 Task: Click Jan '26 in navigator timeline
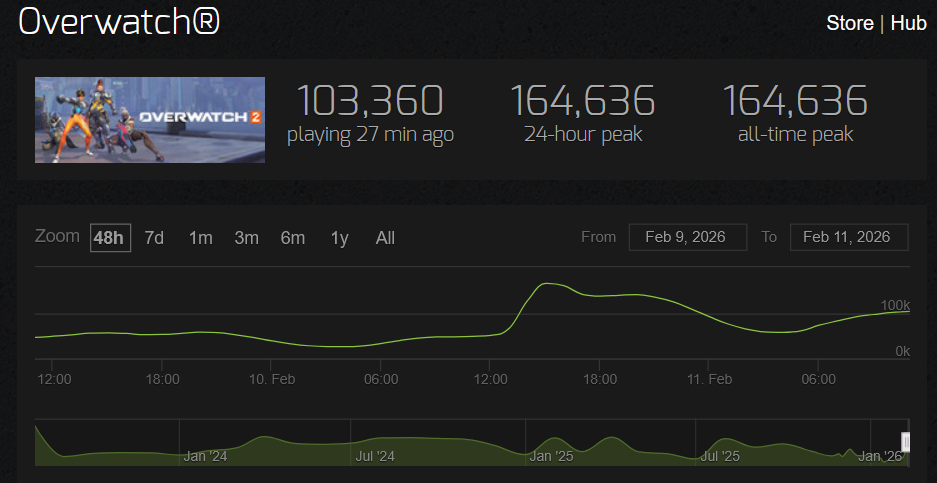pos(880,457)
